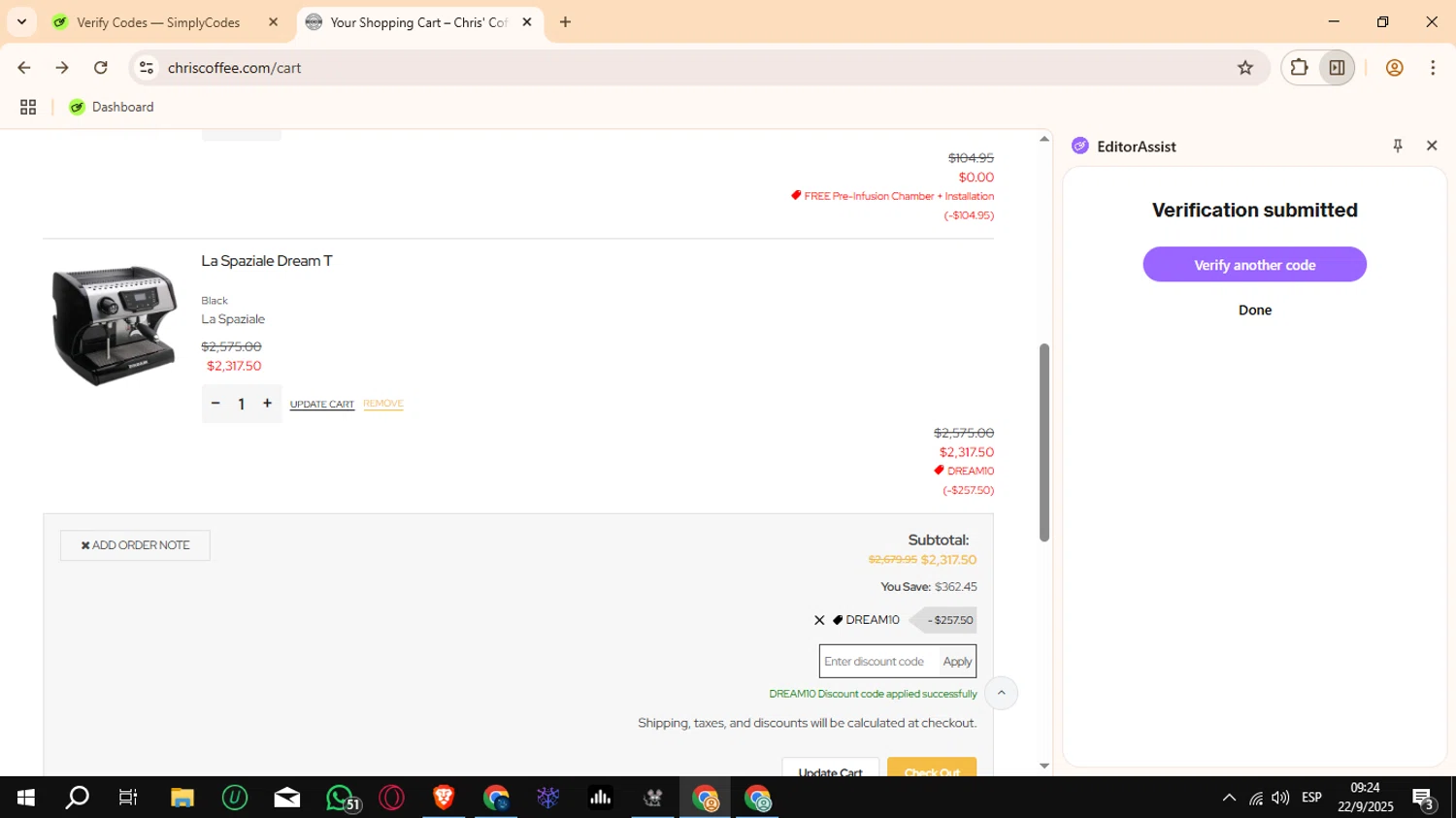Image resolution: width=1456 pixels, height=818 pixels.
Task: Click ADD ORDER NOTE button
Action: (135, 545)
